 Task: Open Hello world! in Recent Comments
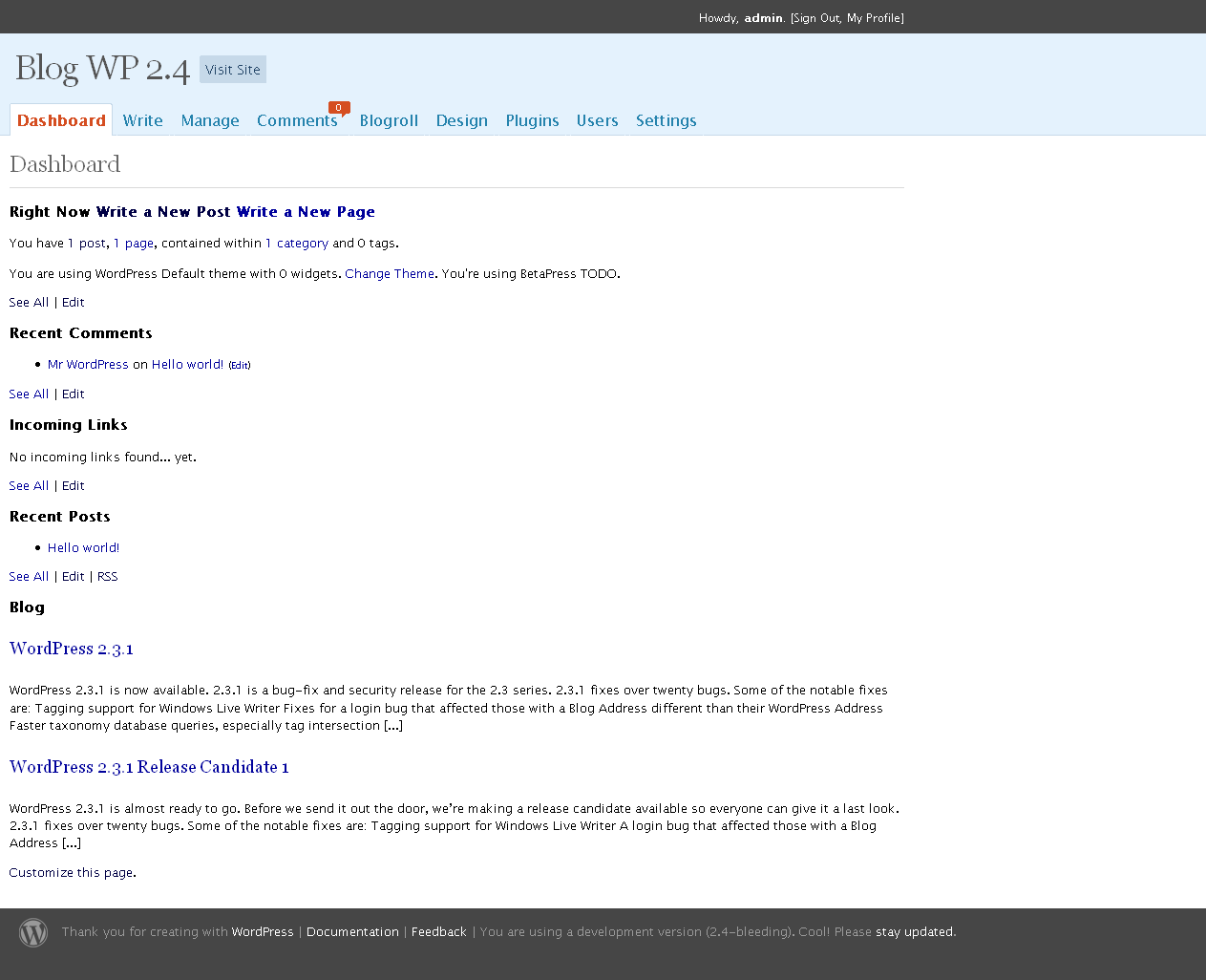click(188, 365)
